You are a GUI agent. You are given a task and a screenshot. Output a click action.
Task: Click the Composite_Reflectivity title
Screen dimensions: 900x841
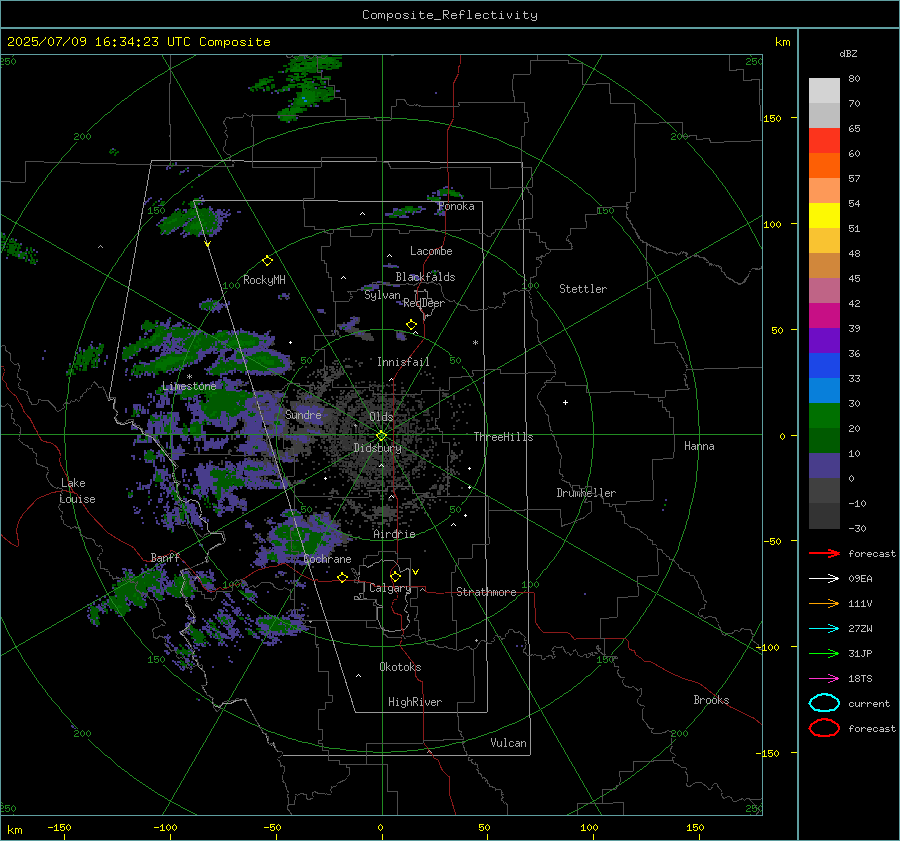pyautogui.click(x=450, y=15)
